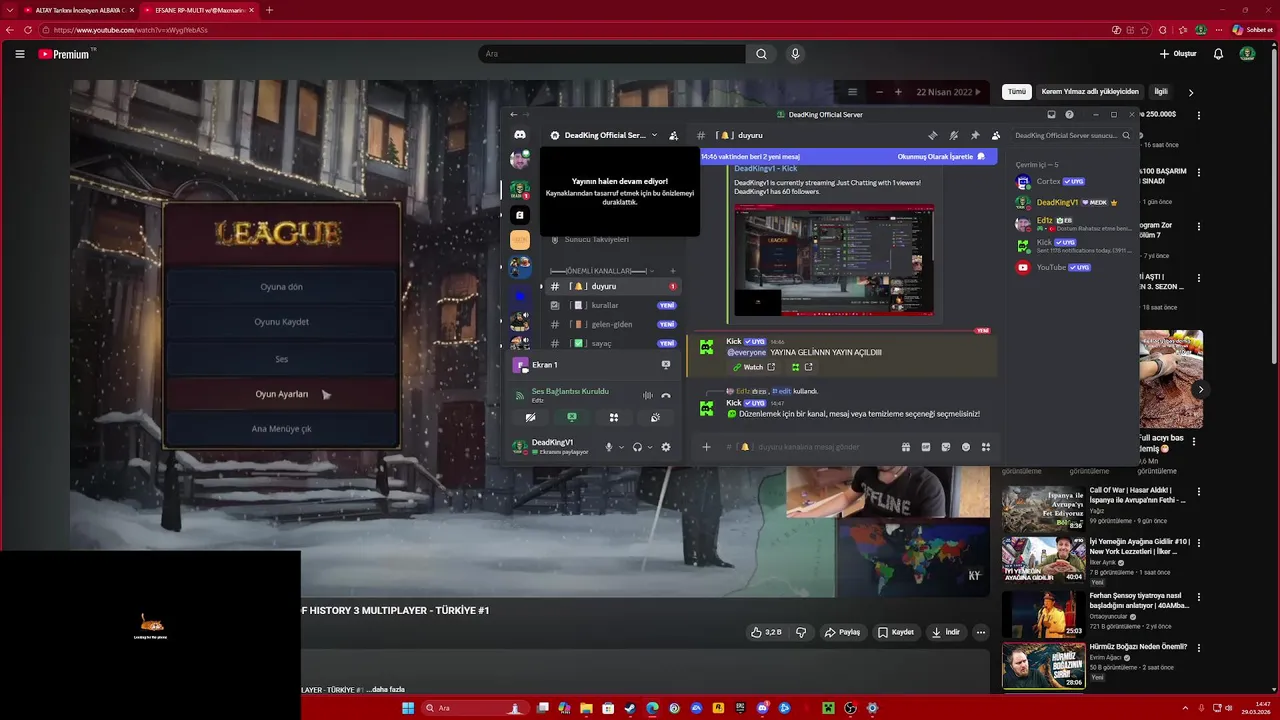The height and width of the screenshot is (720, 1280).
Task: Click the Paylaş share button
Action: (x=842, y=632)
